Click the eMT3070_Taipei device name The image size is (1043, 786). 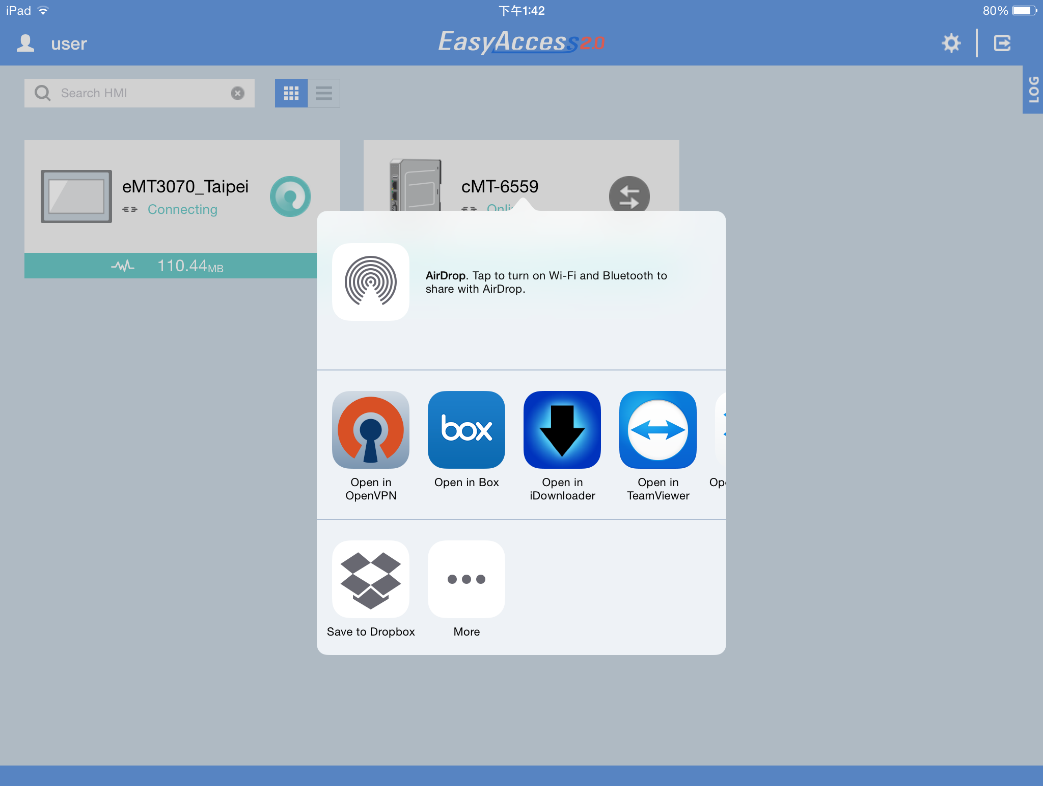(x=186, y=186)
